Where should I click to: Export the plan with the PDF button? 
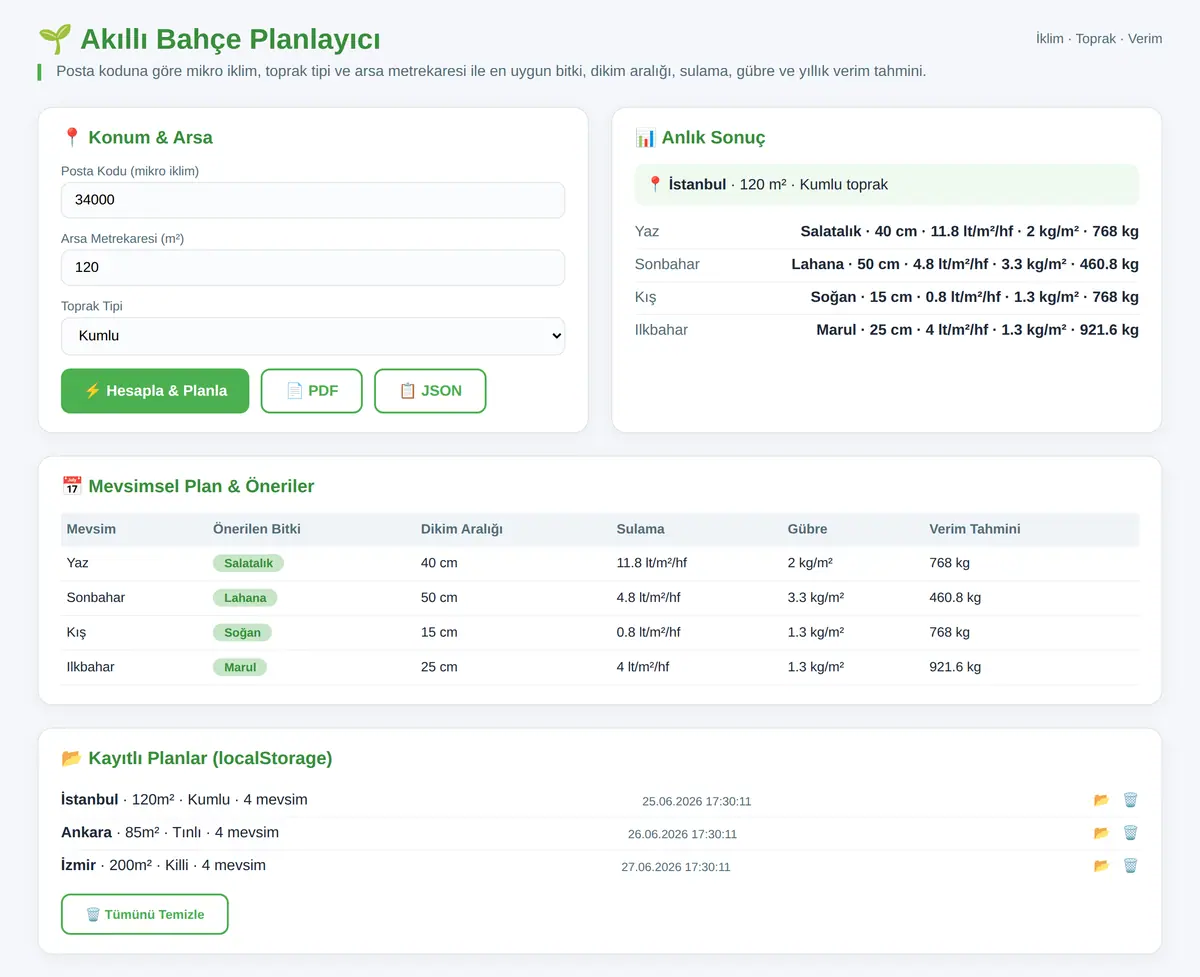311,391
